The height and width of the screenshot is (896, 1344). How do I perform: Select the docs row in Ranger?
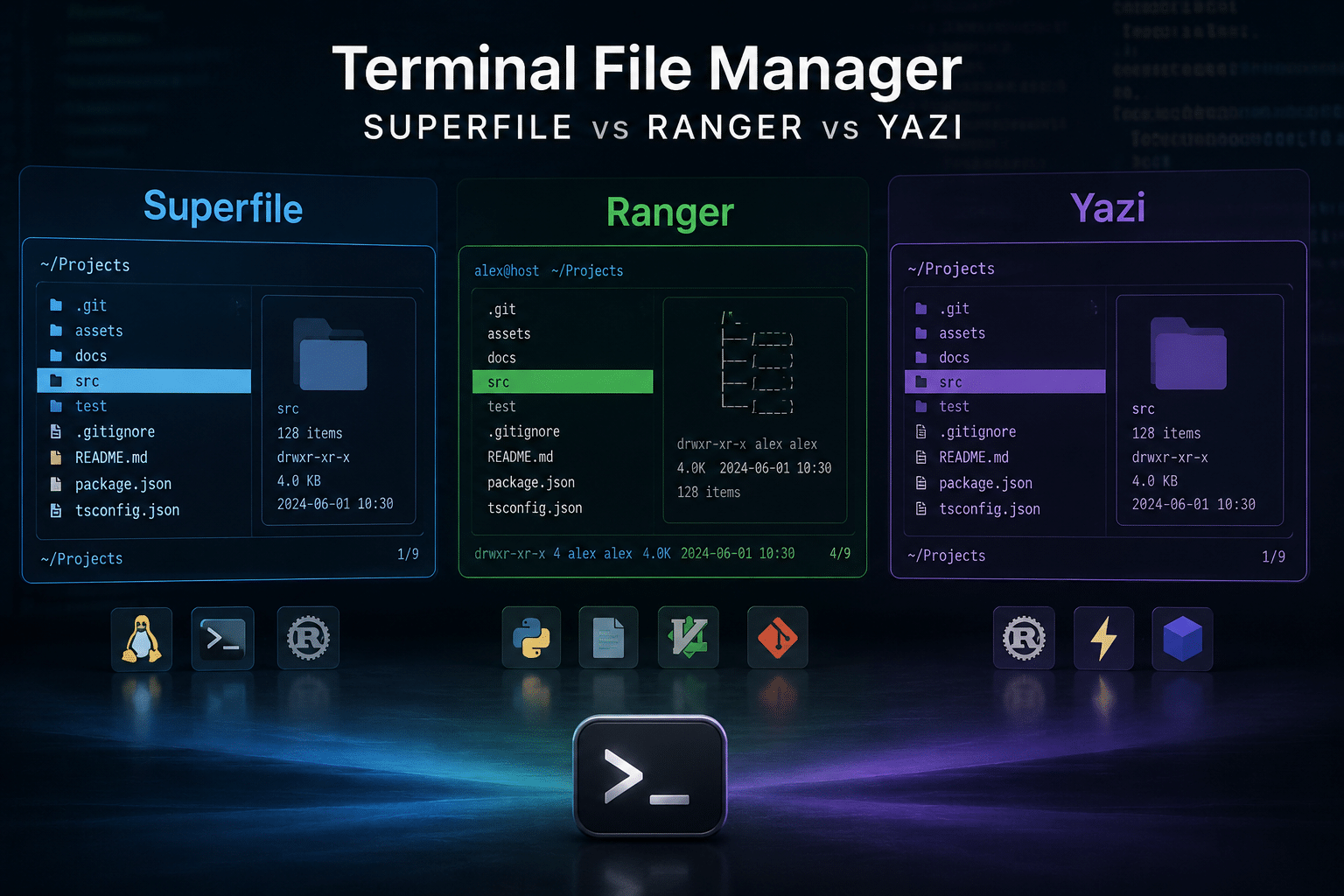coord(563,358)
